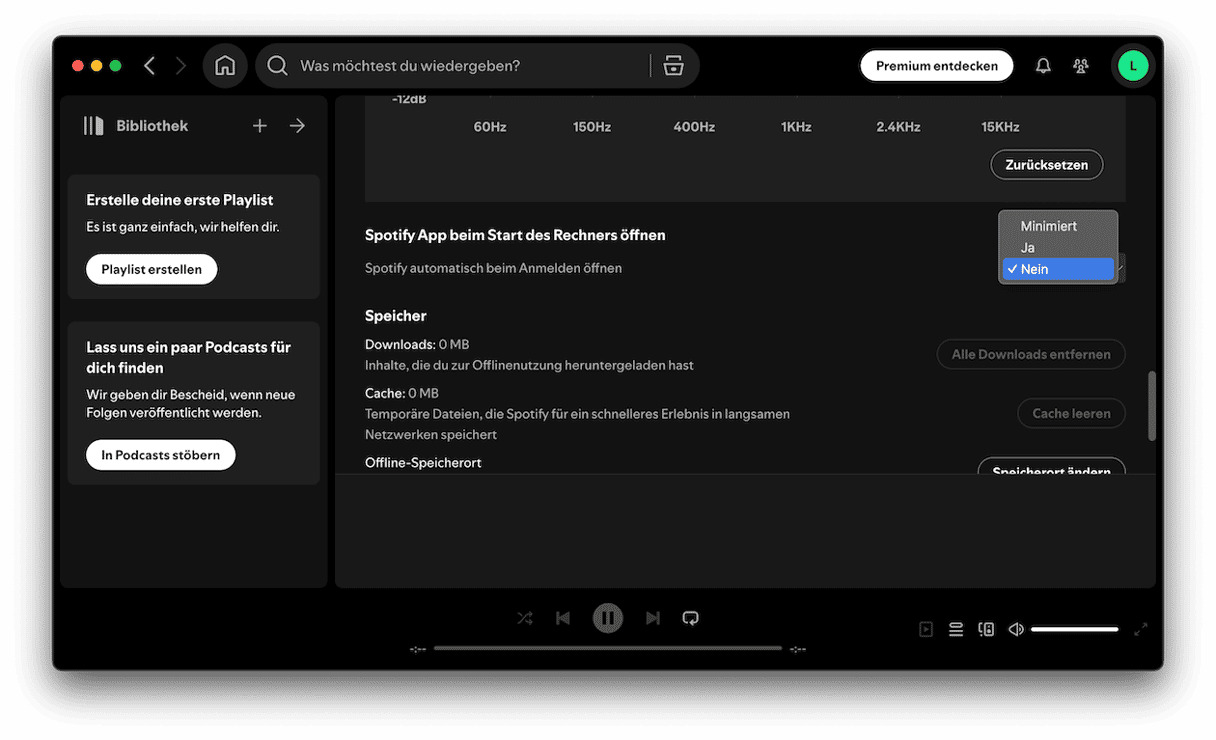This screenshot has width=1216, height=740.
Task: Select 'Ja' in the startup dropdown
Action: point(1058,248)
